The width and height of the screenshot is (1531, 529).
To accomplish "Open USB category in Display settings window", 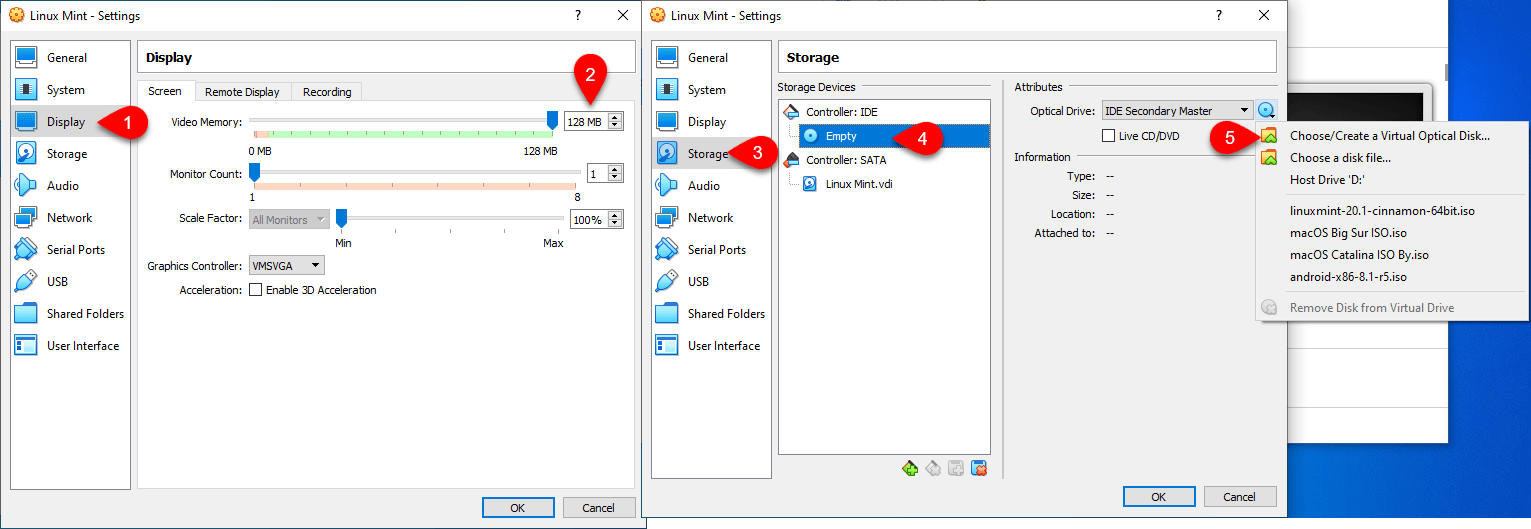I will pyautogui.click(x=70, y=282).
